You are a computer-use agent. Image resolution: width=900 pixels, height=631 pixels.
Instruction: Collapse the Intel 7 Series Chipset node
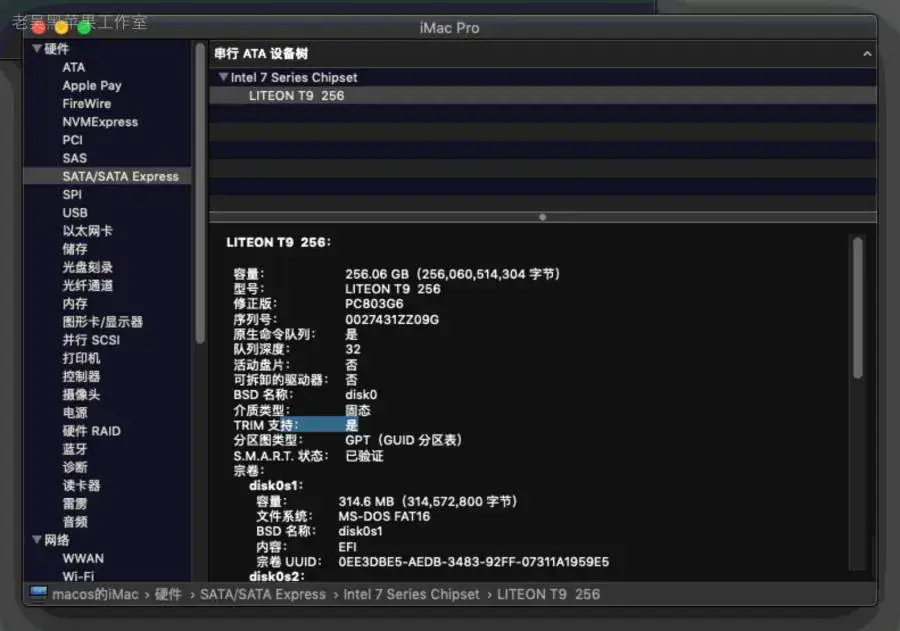click(223, 77)
